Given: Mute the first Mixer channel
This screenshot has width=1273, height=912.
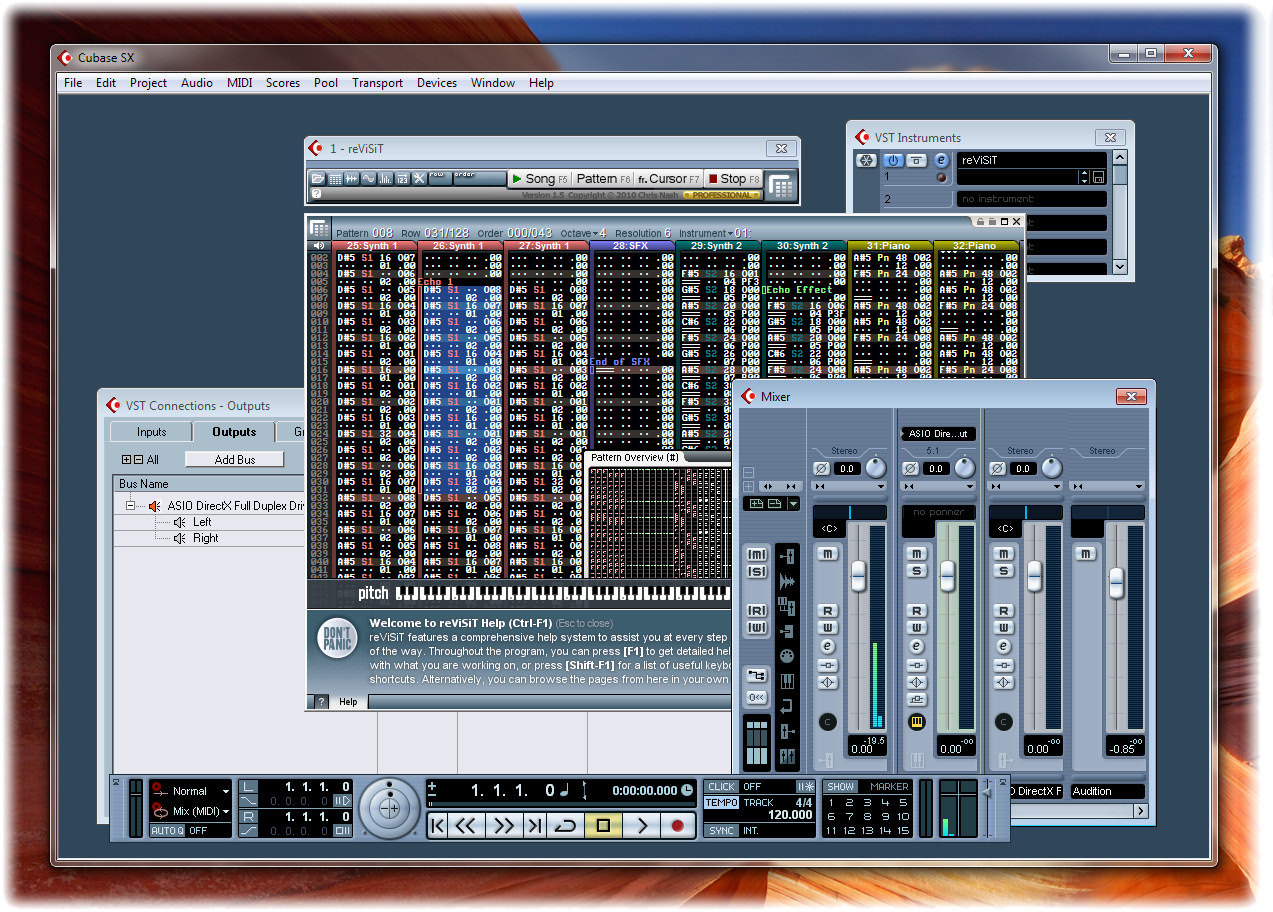Looking at the screenshot, I should (x=828, y=553).
